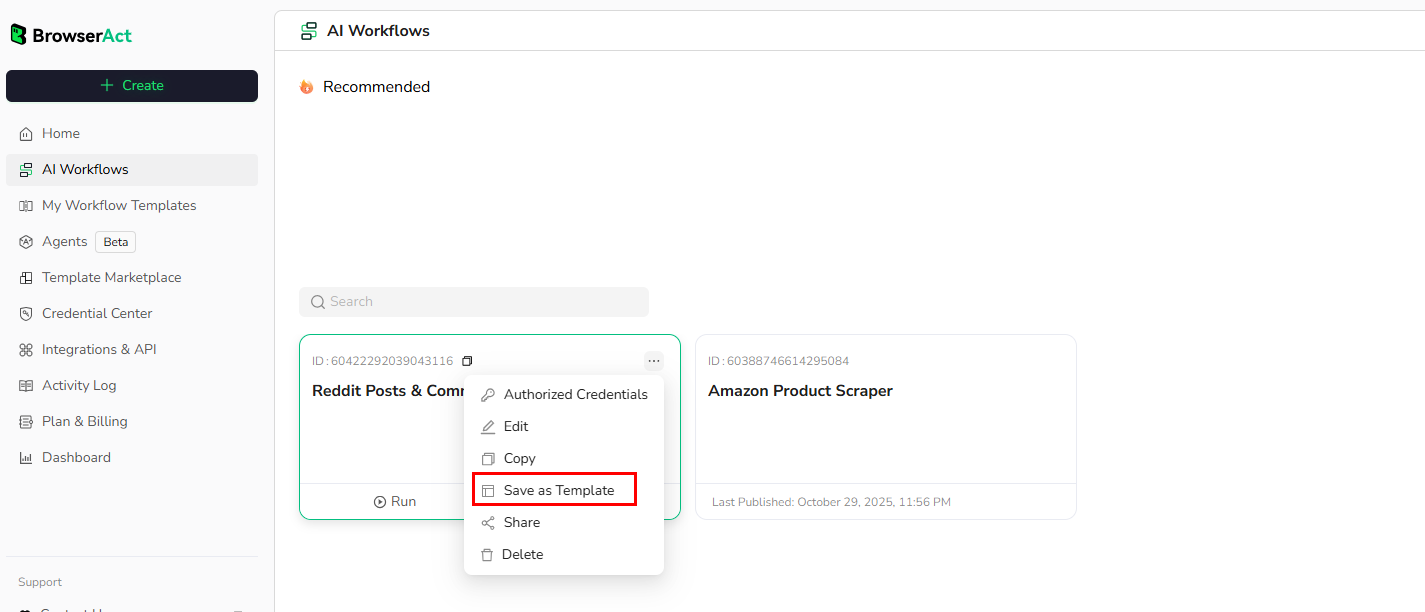
Task: Choose Edit in the context menu
Action: [516, 427]
